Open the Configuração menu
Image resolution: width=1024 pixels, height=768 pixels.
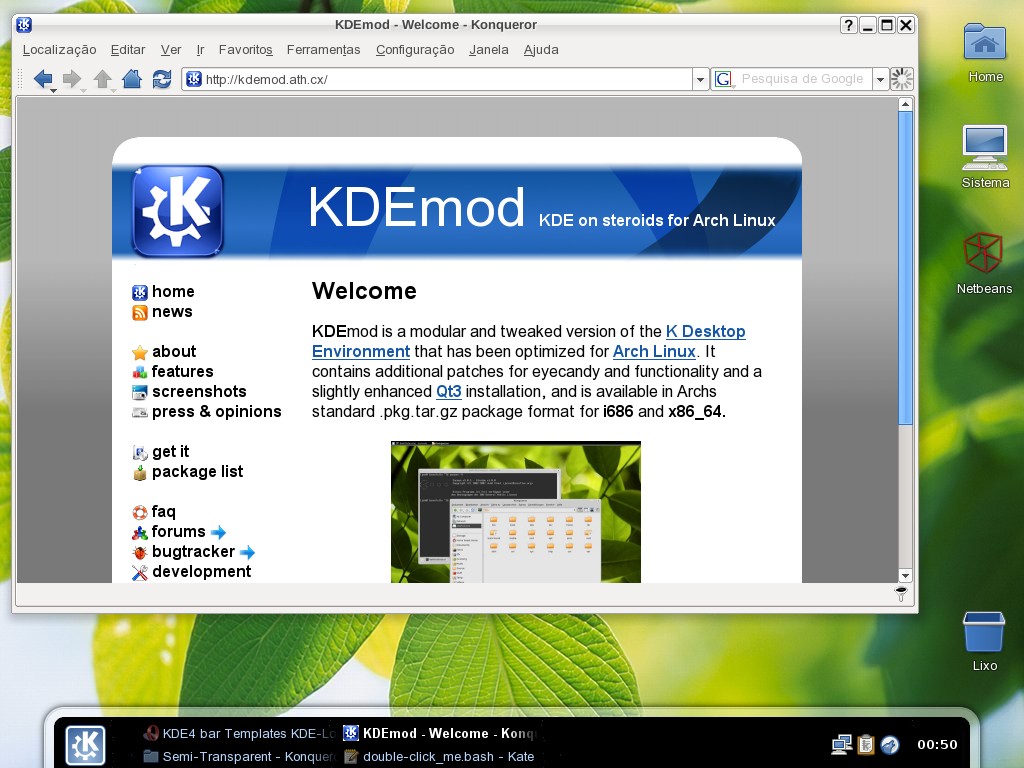[x=415, y=50]
